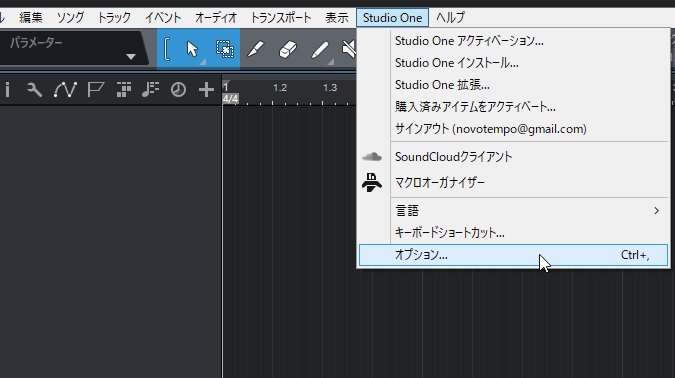
Task: Open the イベント menu
Action: pyautogui.click(x=163, y=18)
